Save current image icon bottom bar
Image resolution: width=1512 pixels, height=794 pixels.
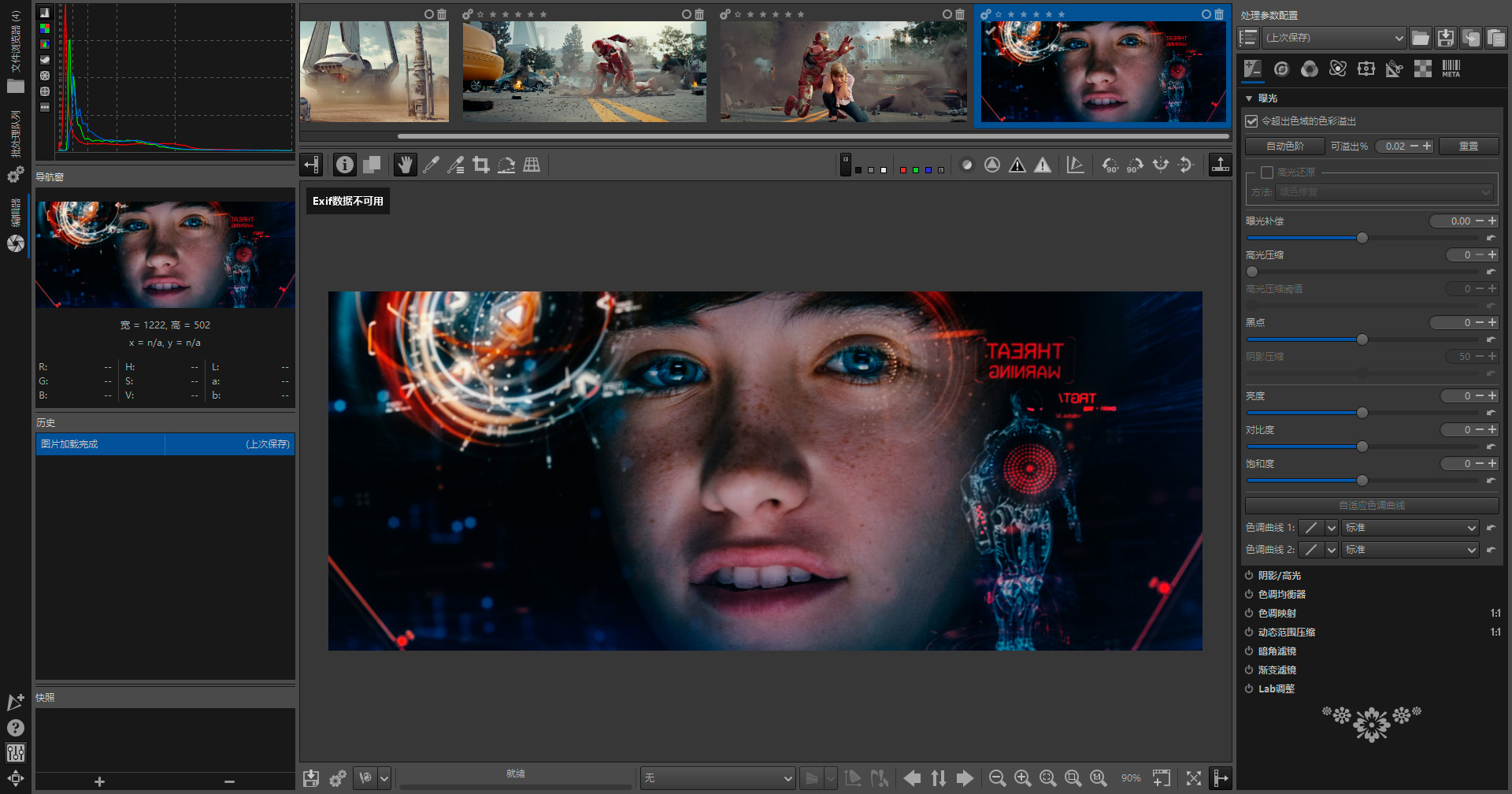[x=311, y=778]
